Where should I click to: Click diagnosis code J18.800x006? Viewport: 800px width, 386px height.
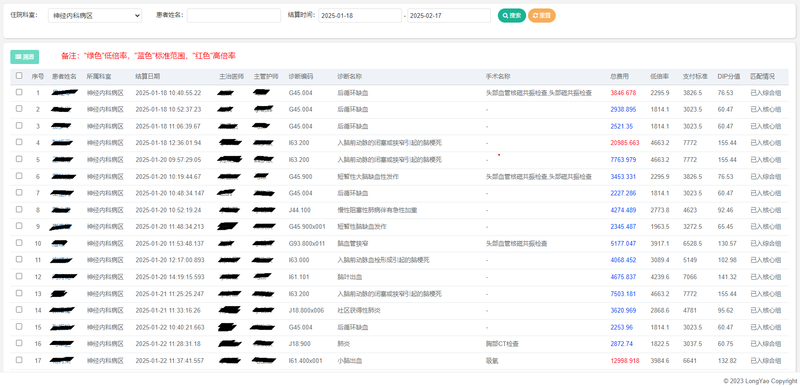click(307, 311)
